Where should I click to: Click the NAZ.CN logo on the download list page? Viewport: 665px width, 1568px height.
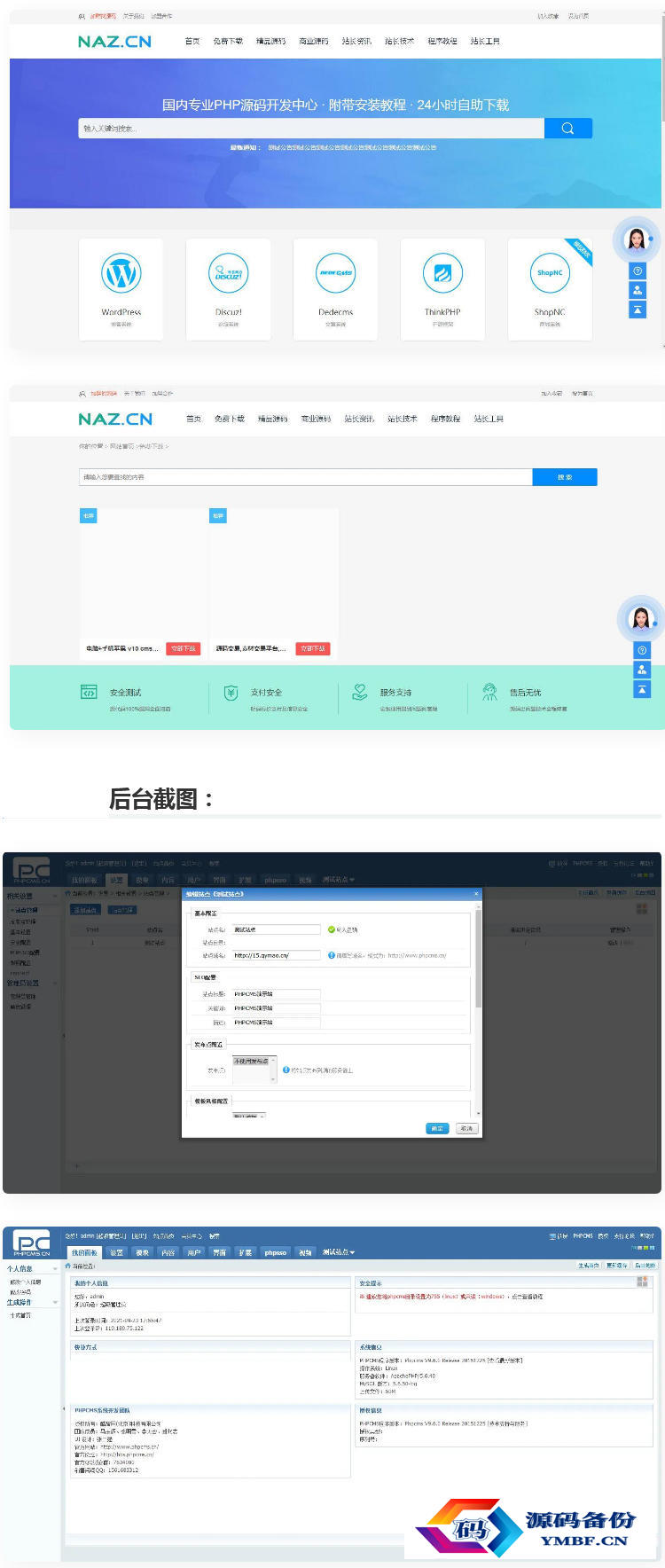click(x=115, y=419)
